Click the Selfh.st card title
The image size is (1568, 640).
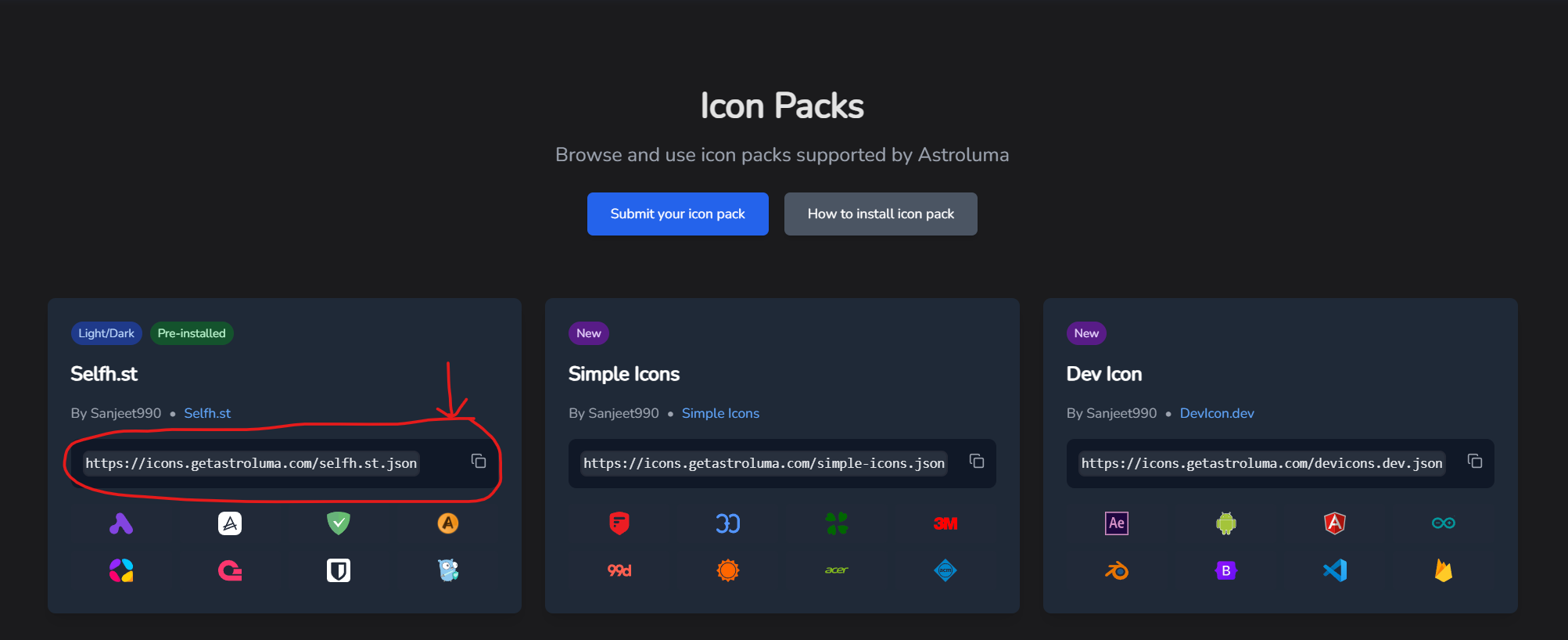pos(104,374)
